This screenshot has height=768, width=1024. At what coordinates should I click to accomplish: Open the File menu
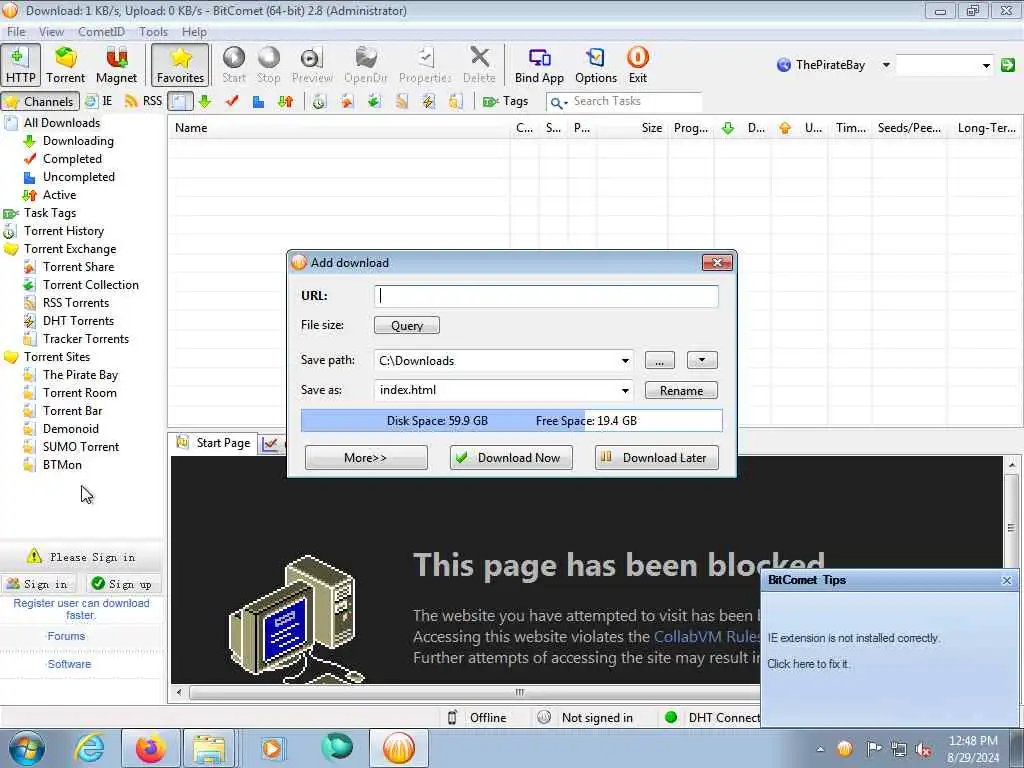[16, 31]
